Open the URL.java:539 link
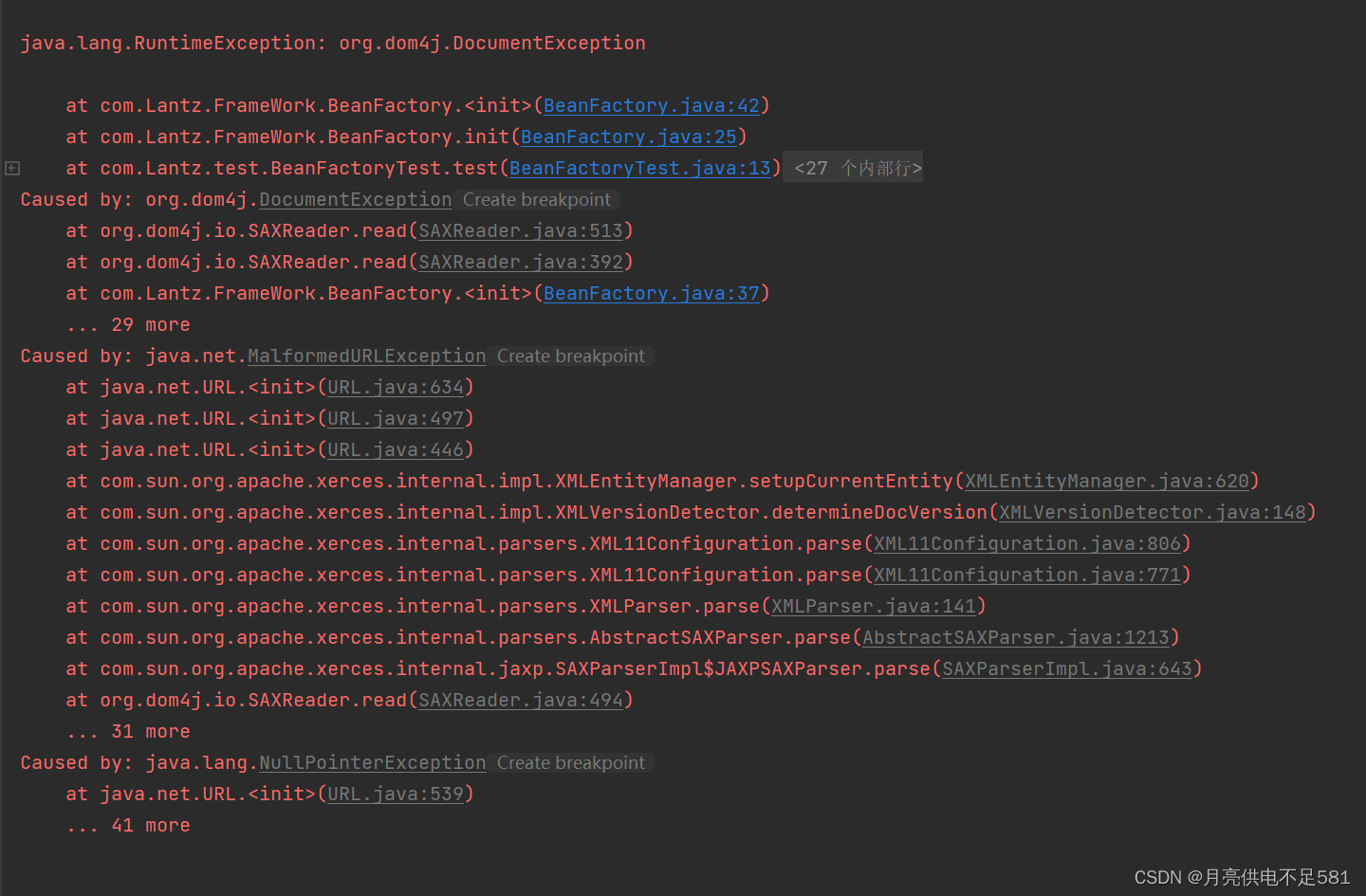This screenshot has width=1366, height=896. 396,795
